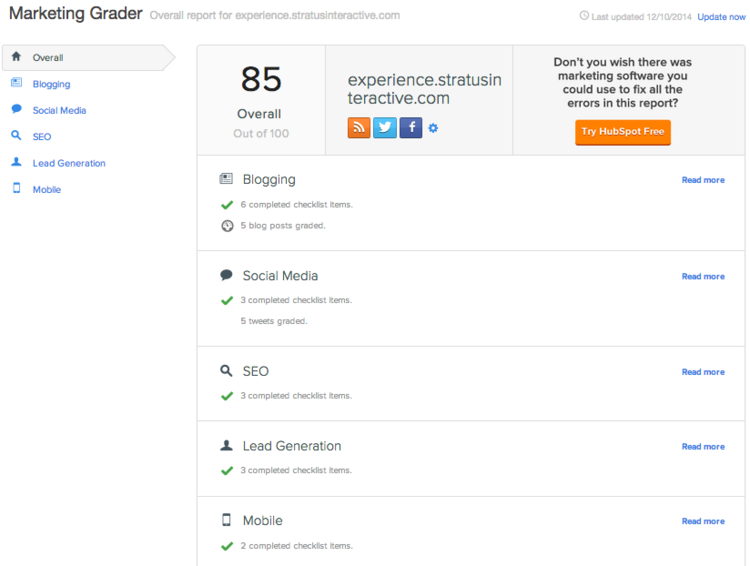Click Update now link
This screenshot has height=566, width=750.
pos(721,17)
